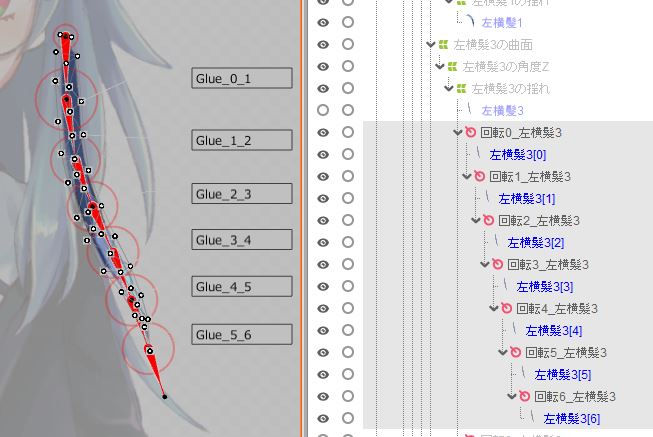Toggle visibility eye for 回転2_左横髪3

pos(323,220)
